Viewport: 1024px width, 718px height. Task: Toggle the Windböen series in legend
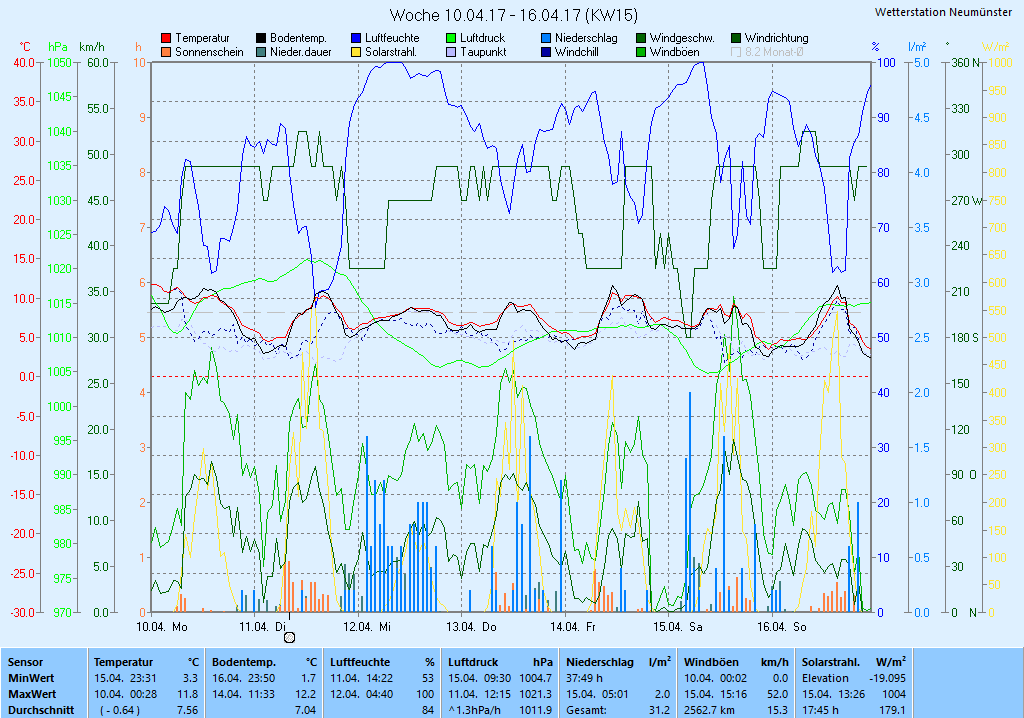(x=641, y=52)
